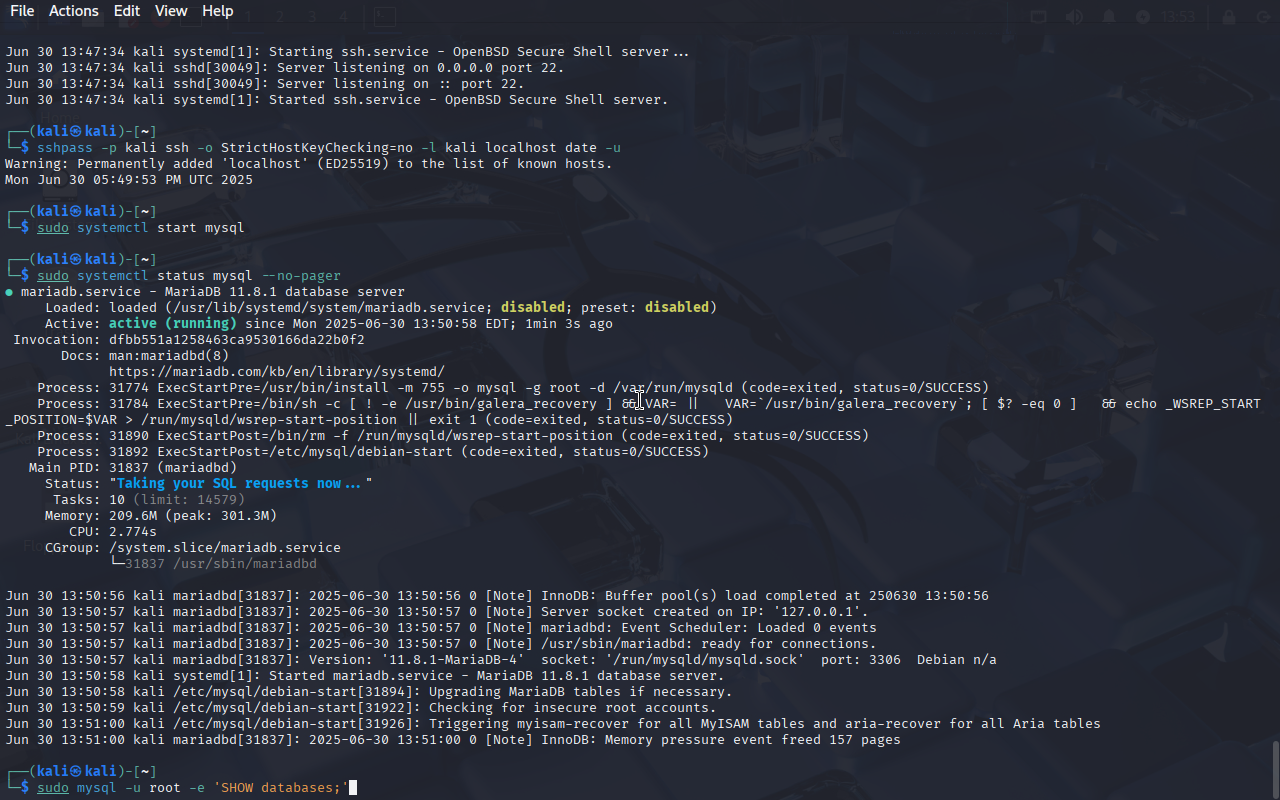Image resolution: width=1280 pixels, height=800 pixels.
Task: Open the File menu
Action: click(x=22, y=11)
